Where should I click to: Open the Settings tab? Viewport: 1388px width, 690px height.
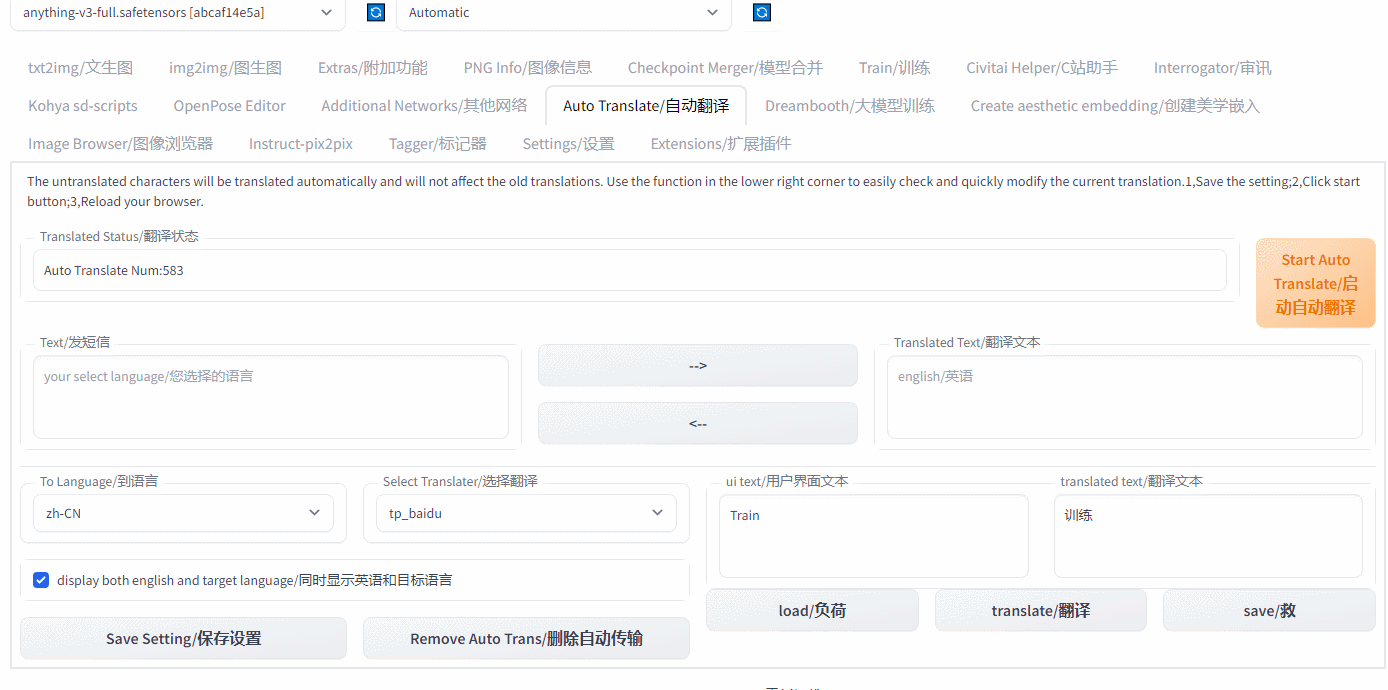pyautogui.click(x=568, y=143)
